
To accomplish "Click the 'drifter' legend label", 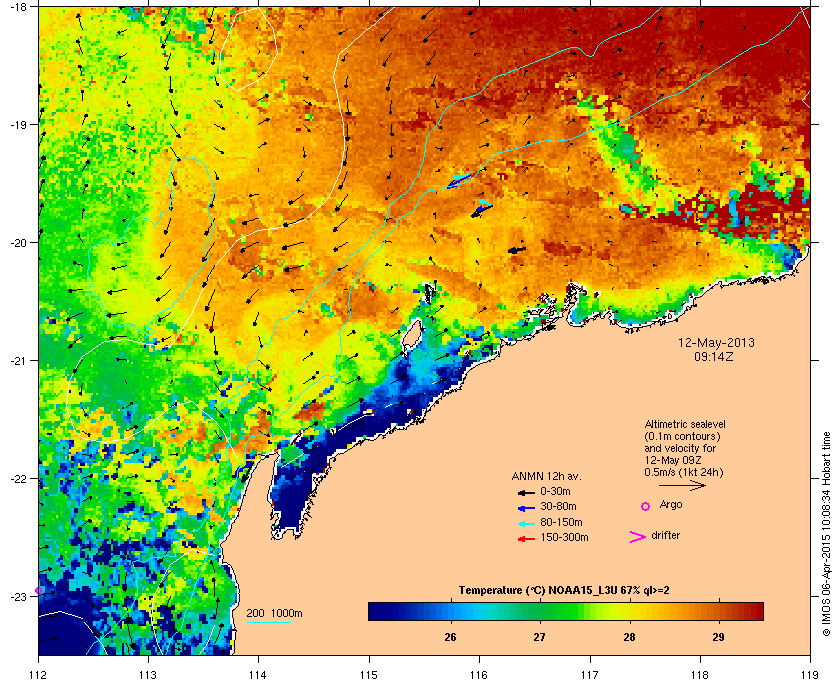I will click(x=665, y=535).
